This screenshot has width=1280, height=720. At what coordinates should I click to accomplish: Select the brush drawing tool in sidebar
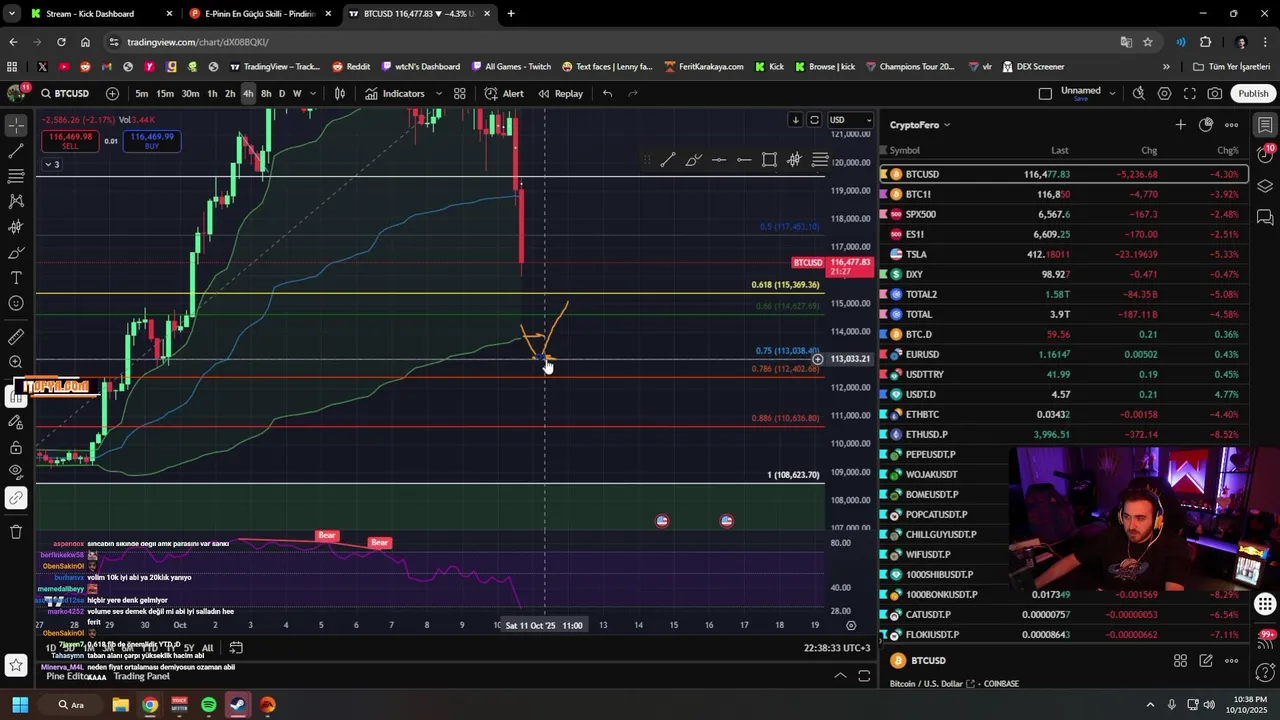pos(16,252)
